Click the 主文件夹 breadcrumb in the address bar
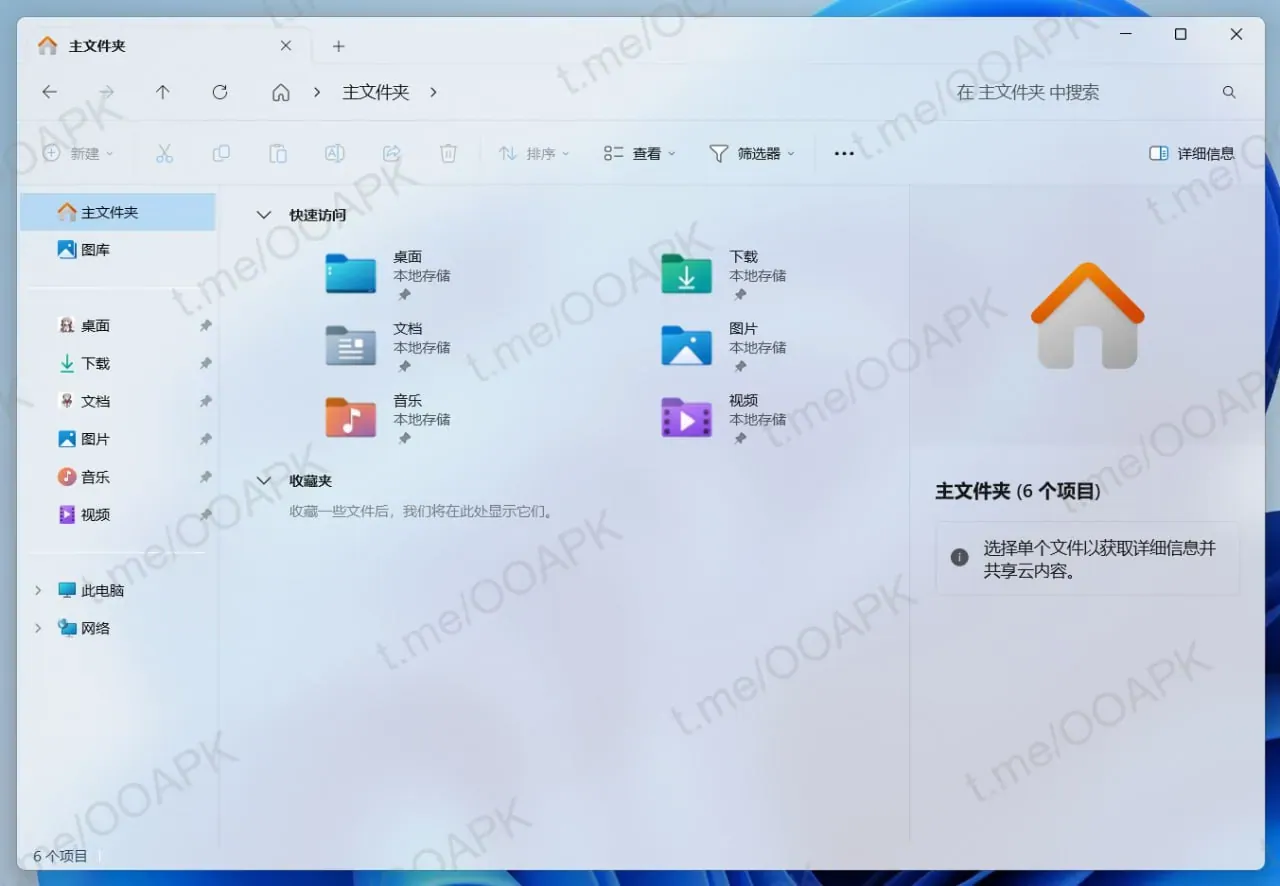The height and width of the screenshot is (886, 1280). 375,92
